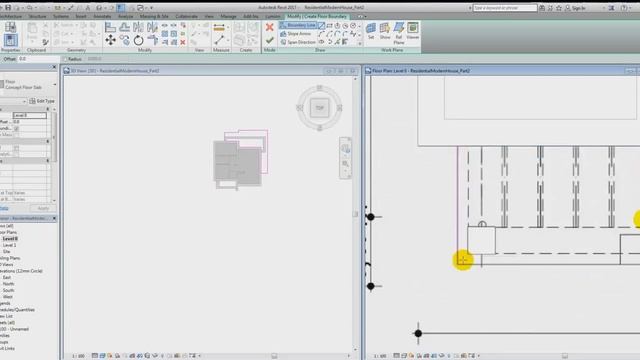Select the Mirror Draw Axis tool

tap(152, 27)
